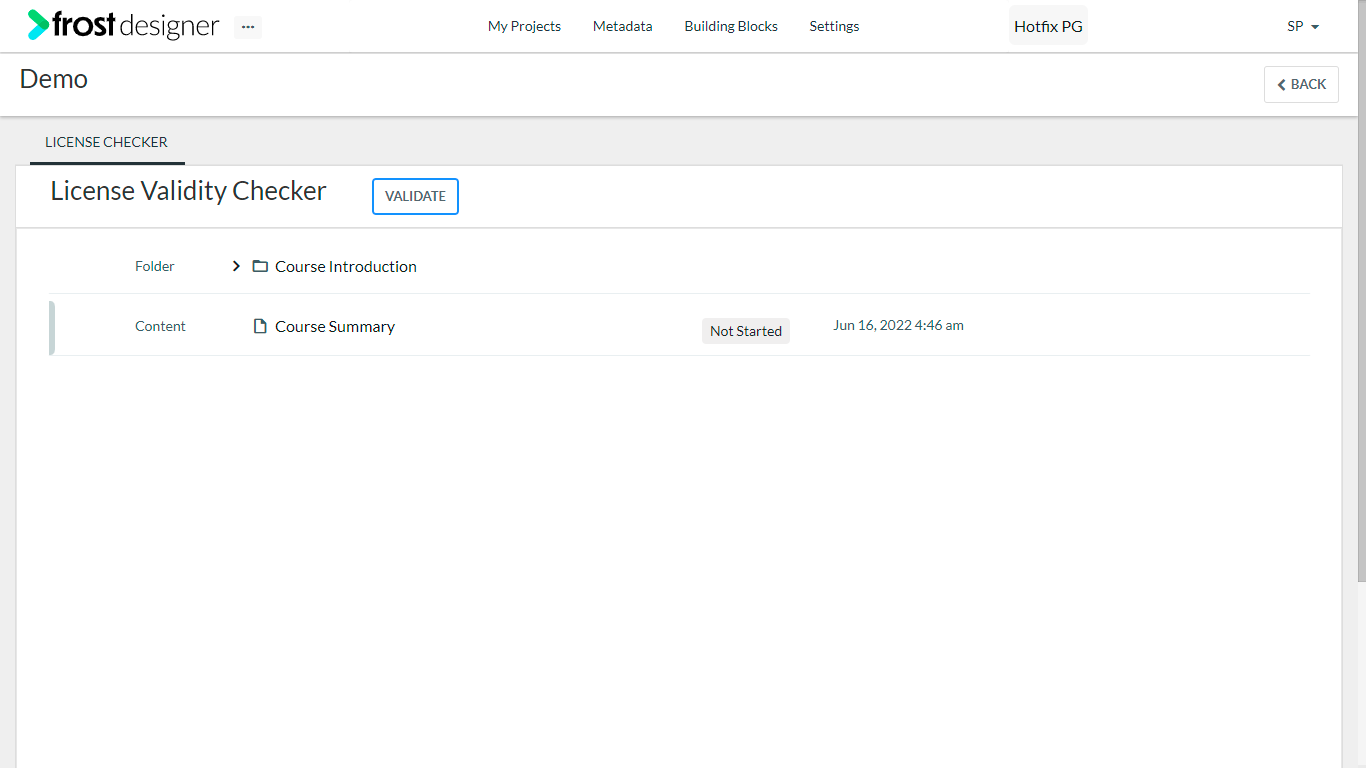Select the Course Introduction row label
The height and width of the screenshot is (768, 1366).
coord(346,266)
